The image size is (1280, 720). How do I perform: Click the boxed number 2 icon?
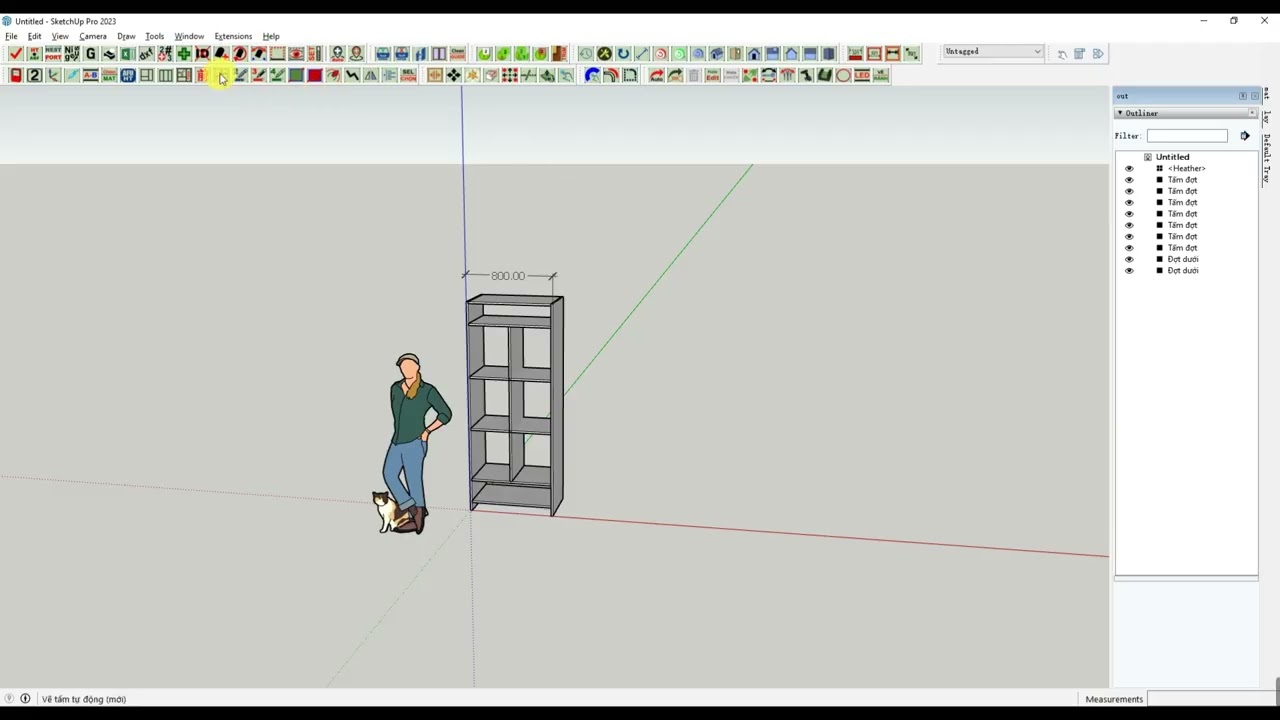click(34, 75)
